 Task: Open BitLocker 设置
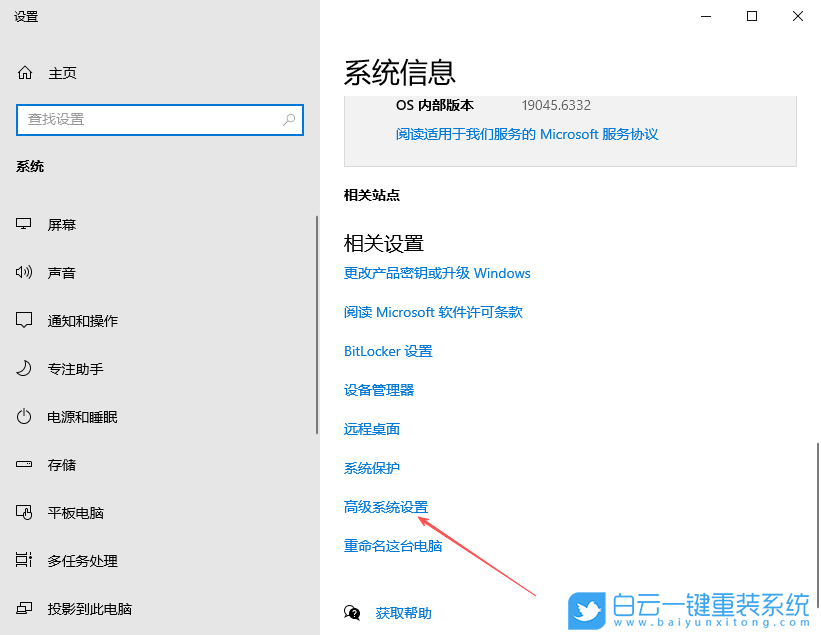coord(388,350)
